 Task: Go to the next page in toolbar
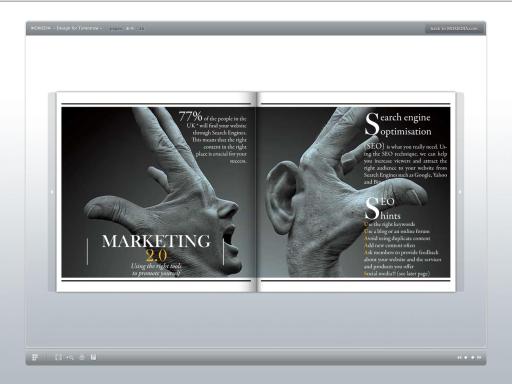click(x=473, y=358)
